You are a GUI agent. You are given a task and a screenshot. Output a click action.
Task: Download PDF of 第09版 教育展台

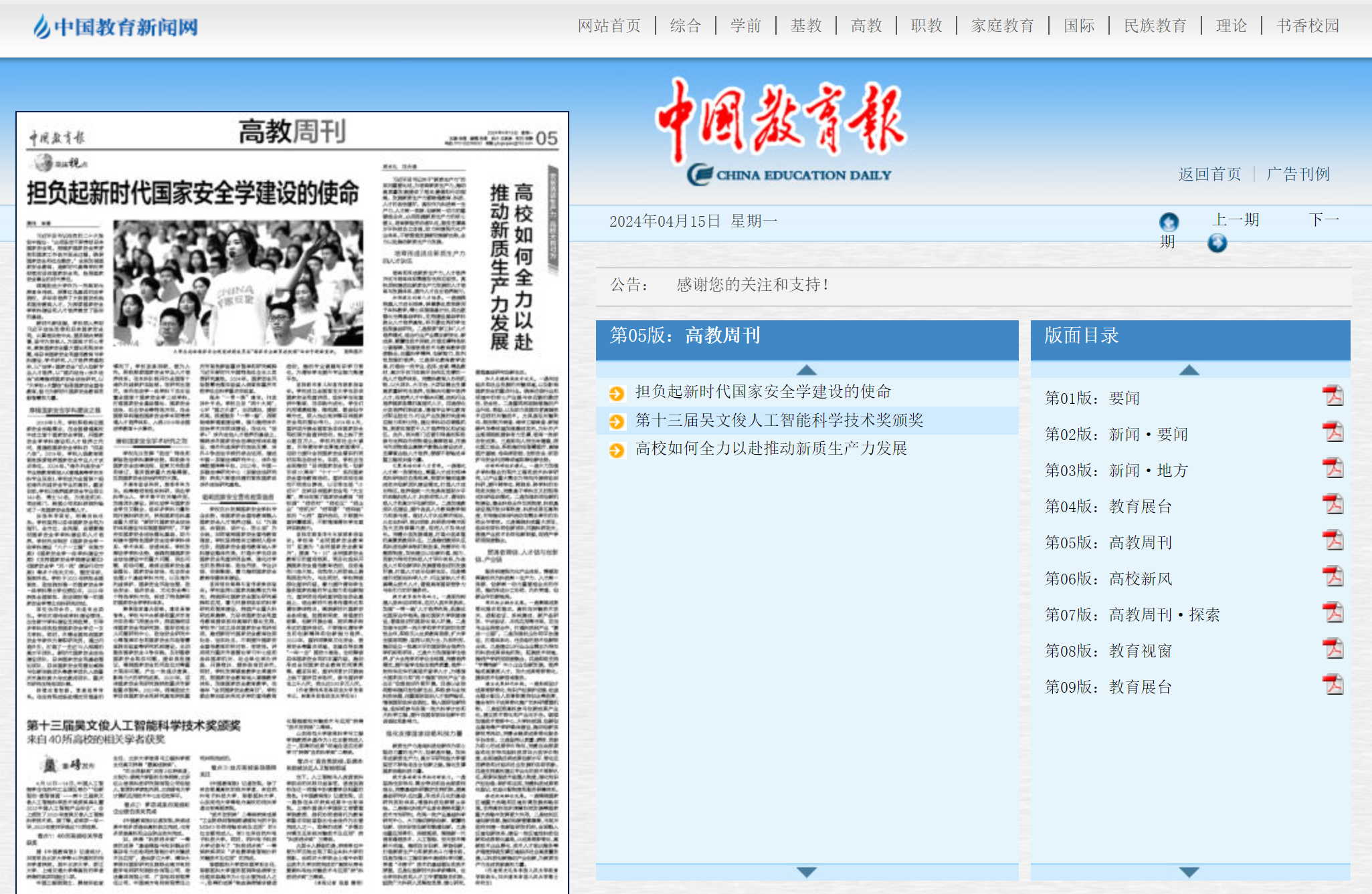(x=1333, y=685)
